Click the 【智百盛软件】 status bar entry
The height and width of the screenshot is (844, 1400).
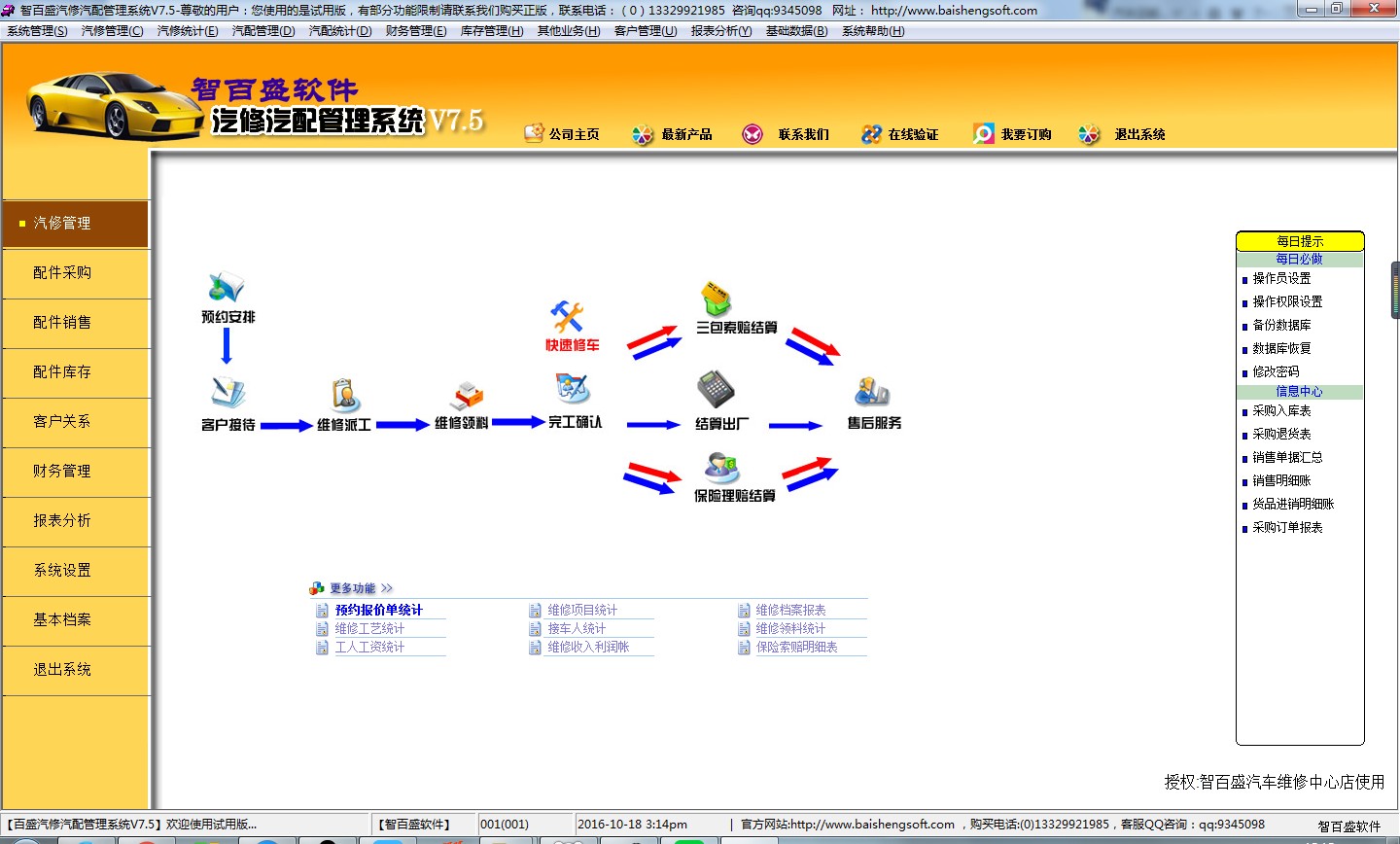tap(424, 825)
